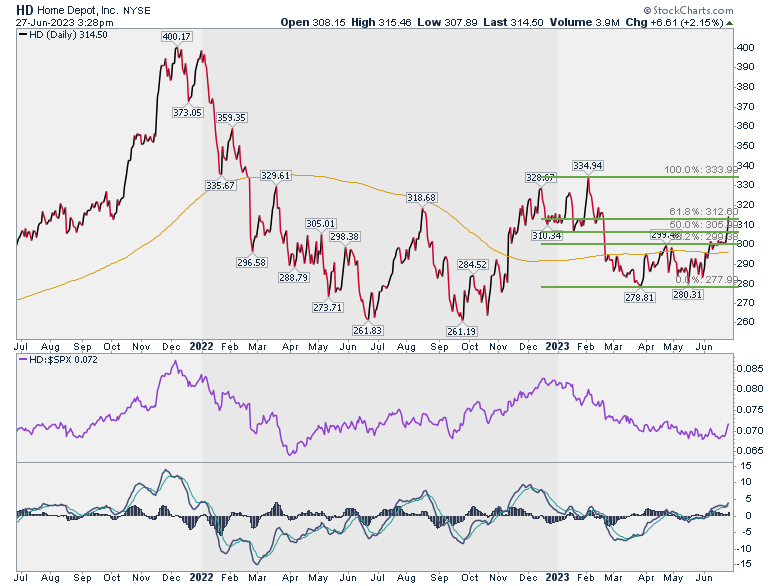Click the 310.34 price label
Viewport: 780px width, 586px height.
point(546,236)
